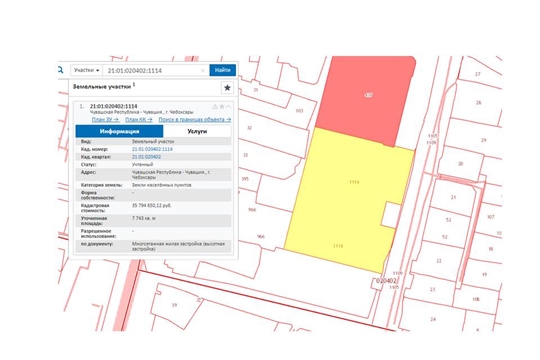Switch to the Услуги tab

pos(197,131)
